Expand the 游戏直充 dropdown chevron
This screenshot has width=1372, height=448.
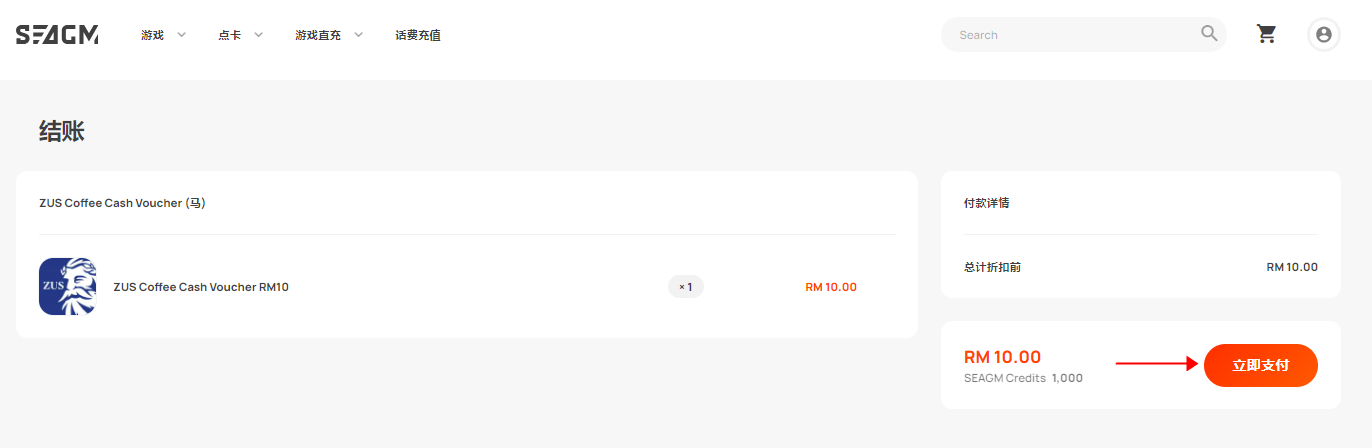tap(358, 34)
